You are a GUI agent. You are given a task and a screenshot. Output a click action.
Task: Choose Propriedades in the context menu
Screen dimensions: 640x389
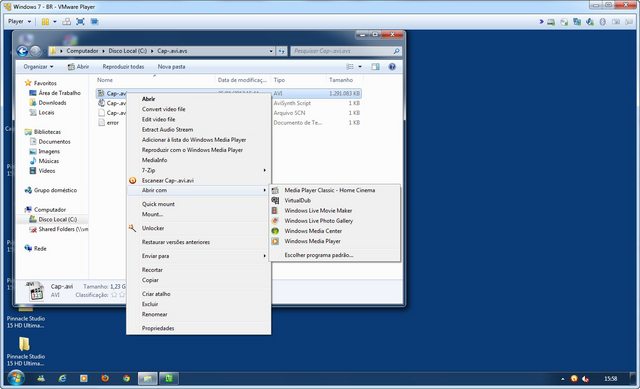click(x=158, y=328)
